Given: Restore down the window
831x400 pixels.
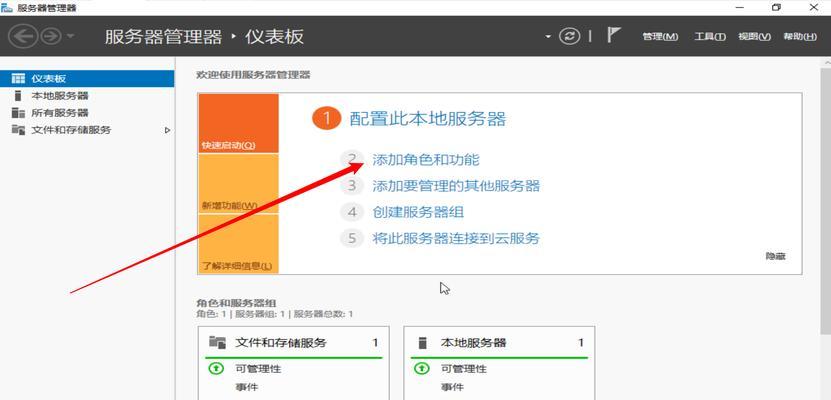Looking at the screenshot, I should (x=776, y=7).
